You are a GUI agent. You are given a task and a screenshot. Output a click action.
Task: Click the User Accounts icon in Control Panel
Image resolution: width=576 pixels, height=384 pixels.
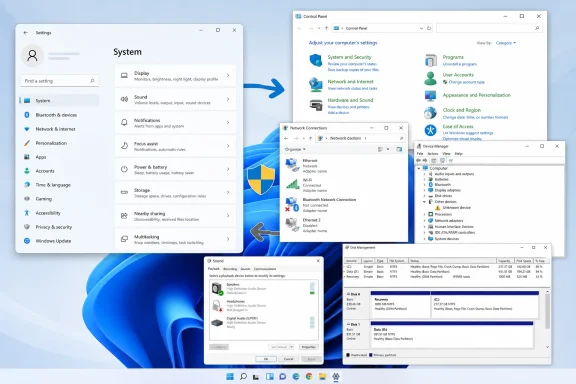click(431, 78)
